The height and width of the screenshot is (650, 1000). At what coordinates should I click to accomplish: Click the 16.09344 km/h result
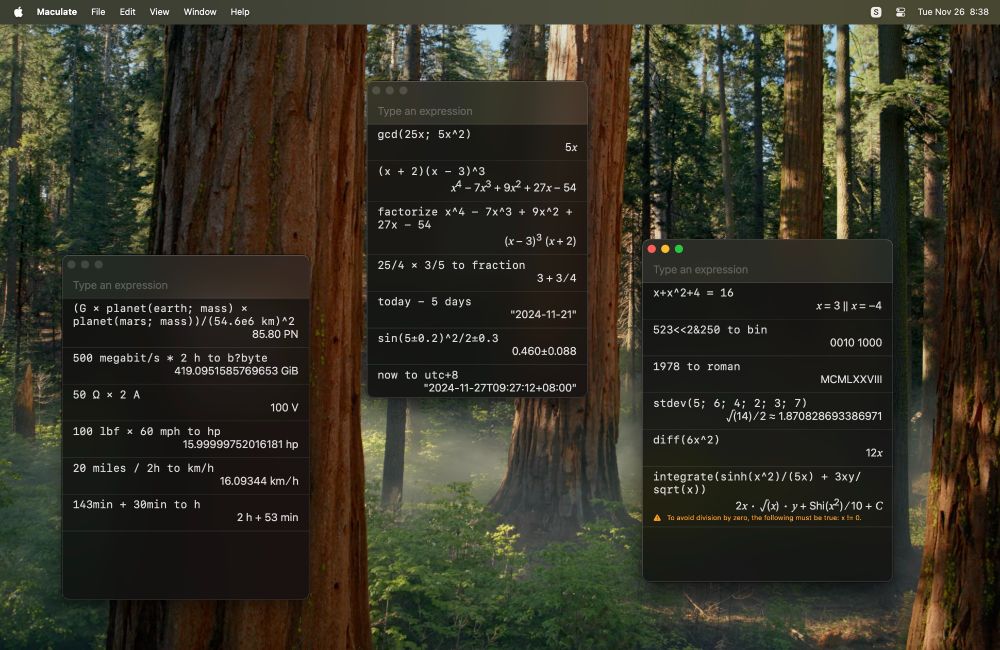click(x=259, y=481)
